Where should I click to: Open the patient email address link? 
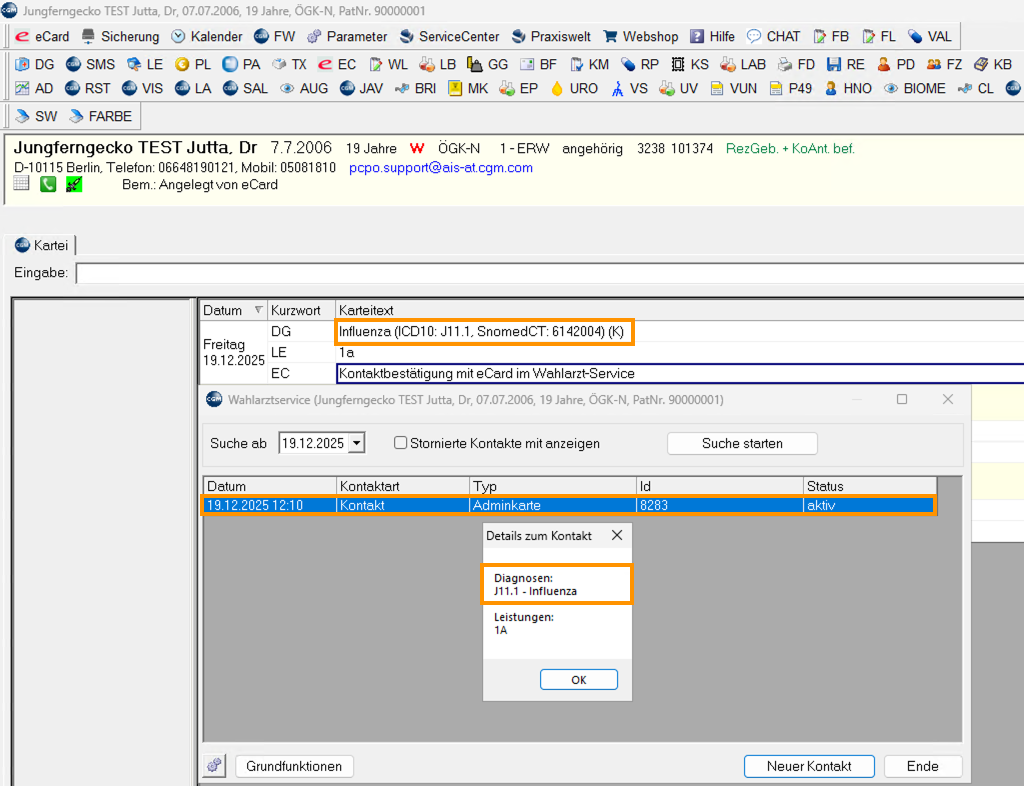440,168
